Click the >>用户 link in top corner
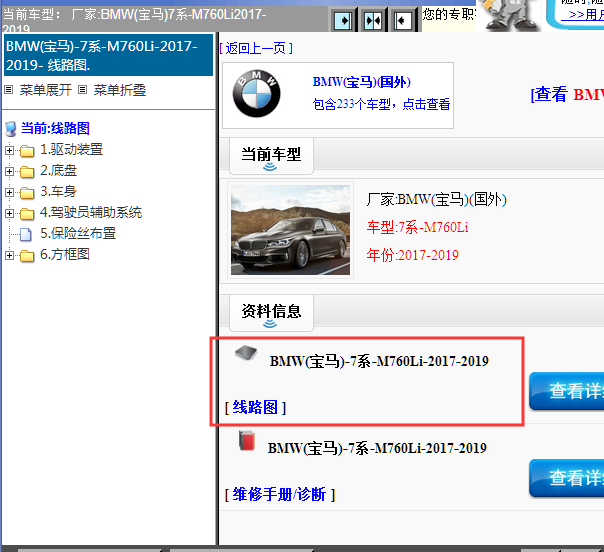This screenshot has height=552, width=604. tap(582, 15)
